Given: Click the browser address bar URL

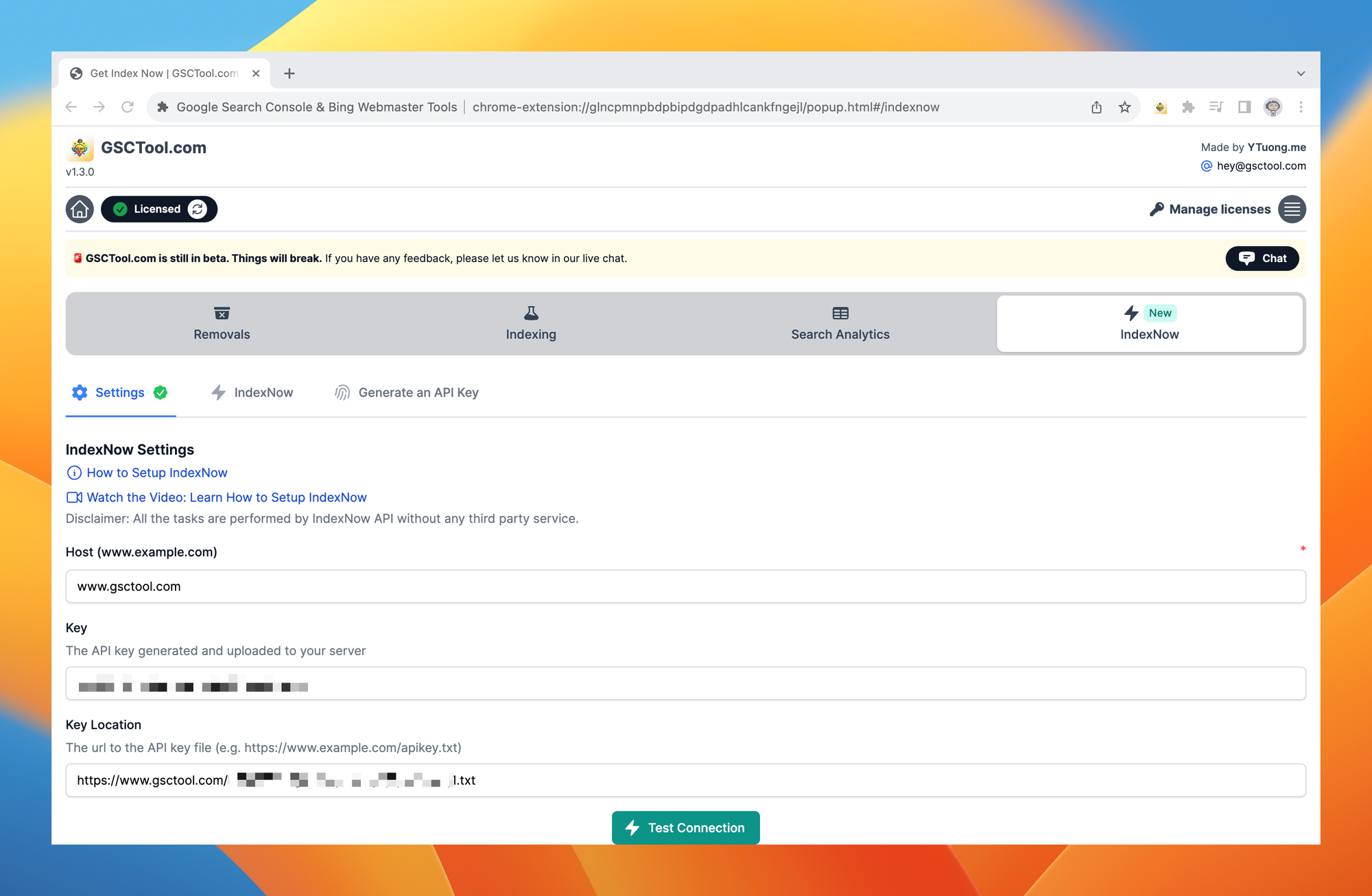Looking at the screenshot, I should pos(706,107).
